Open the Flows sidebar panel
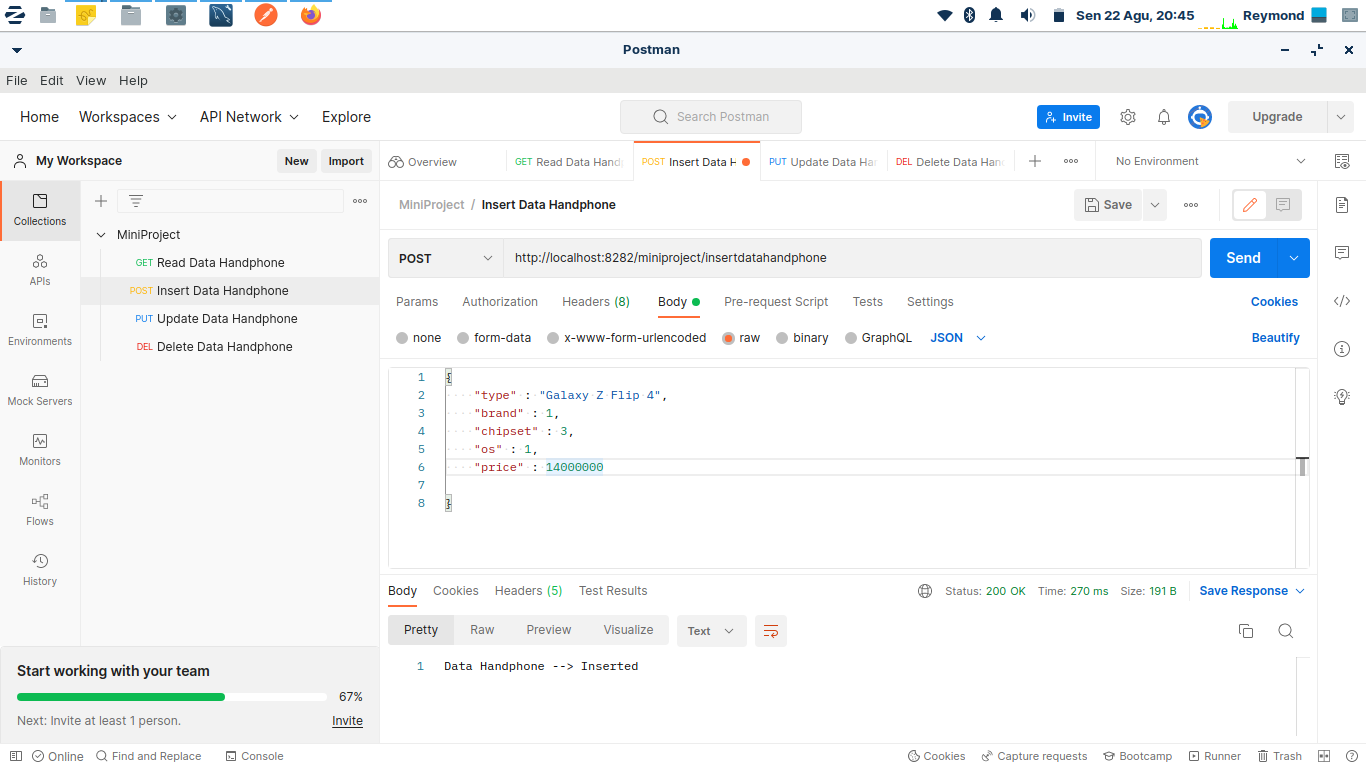1366x768 pixels. (x=40, y=510)
